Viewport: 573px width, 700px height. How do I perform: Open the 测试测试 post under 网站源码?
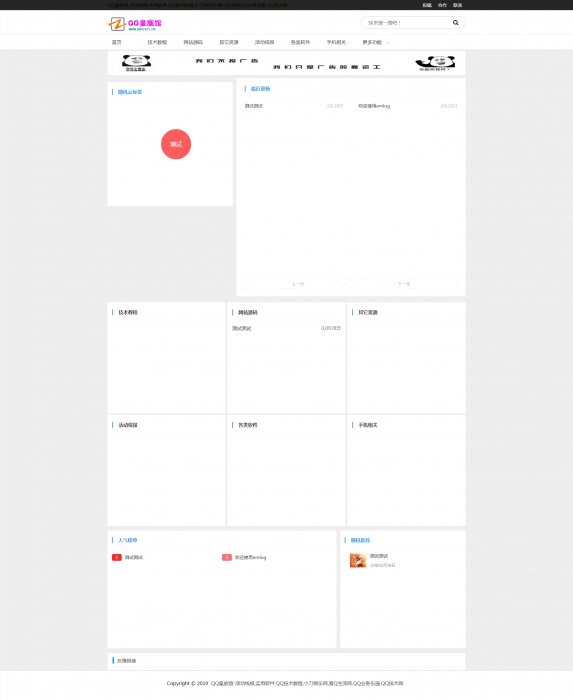click(x=241, y=329)
